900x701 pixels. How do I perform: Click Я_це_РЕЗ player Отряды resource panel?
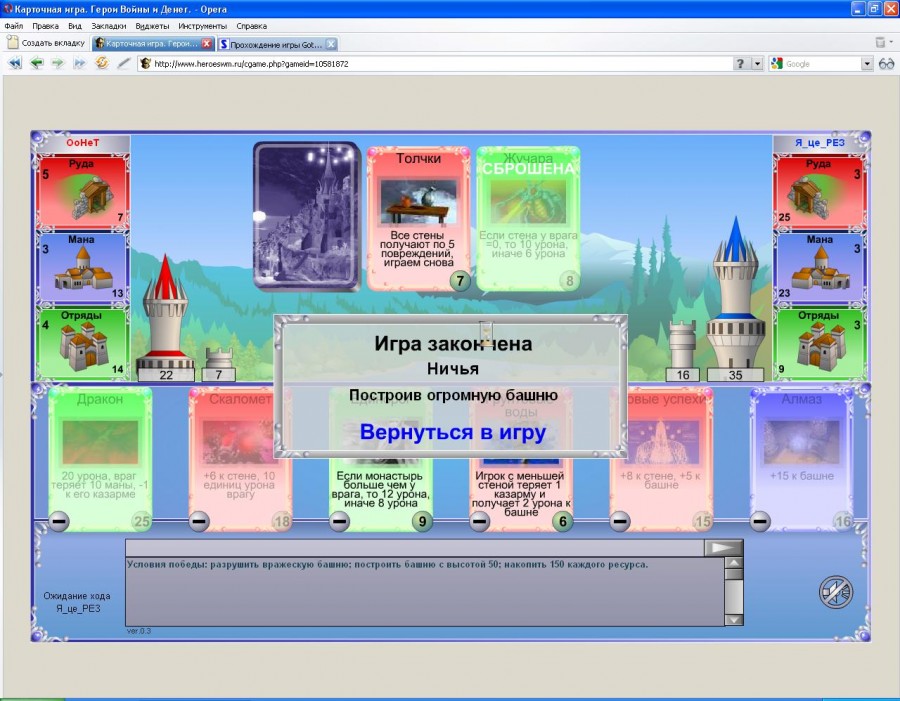click(819, 343)
